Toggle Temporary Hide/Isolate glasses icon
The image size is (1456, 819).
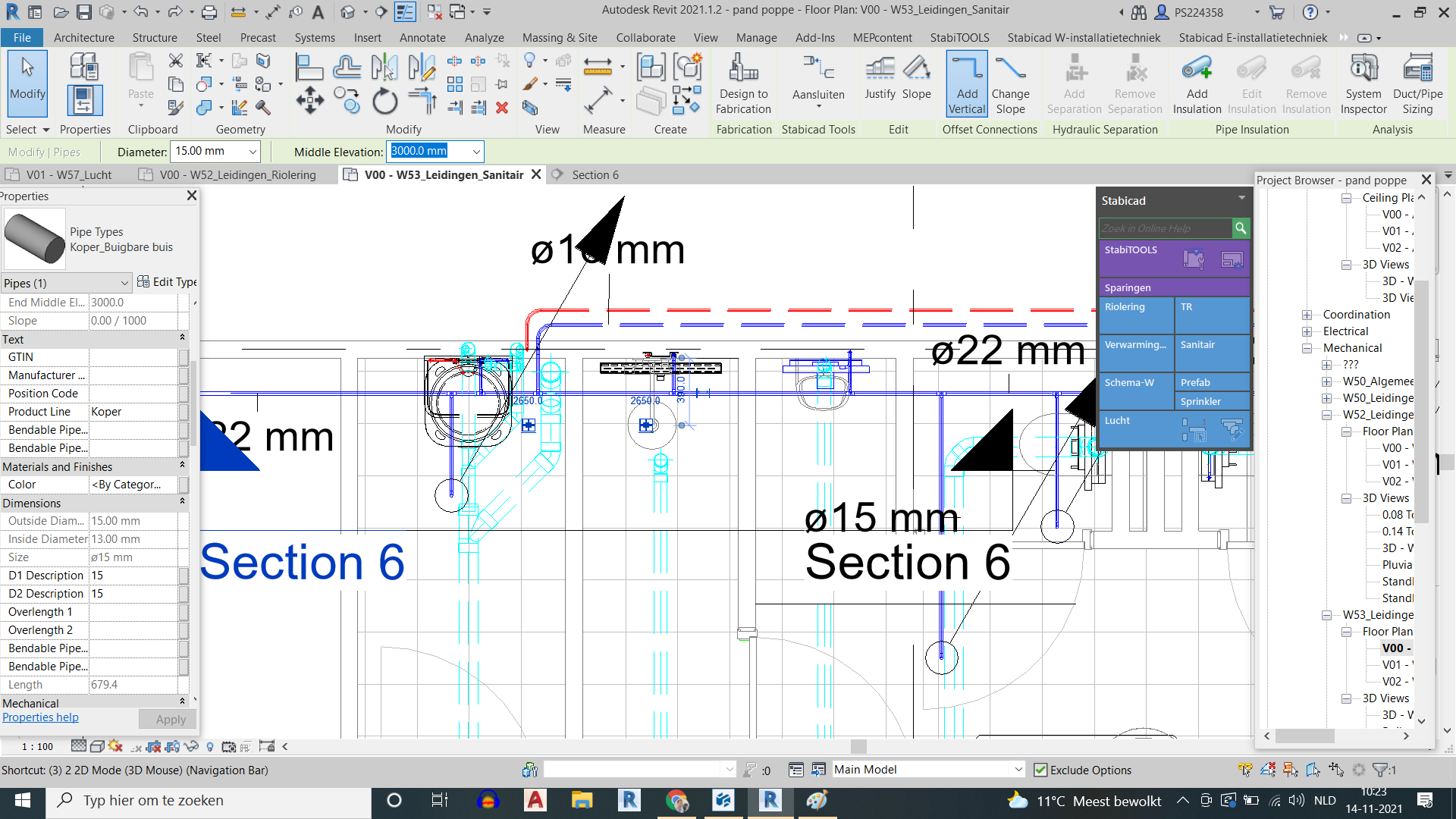191,746
